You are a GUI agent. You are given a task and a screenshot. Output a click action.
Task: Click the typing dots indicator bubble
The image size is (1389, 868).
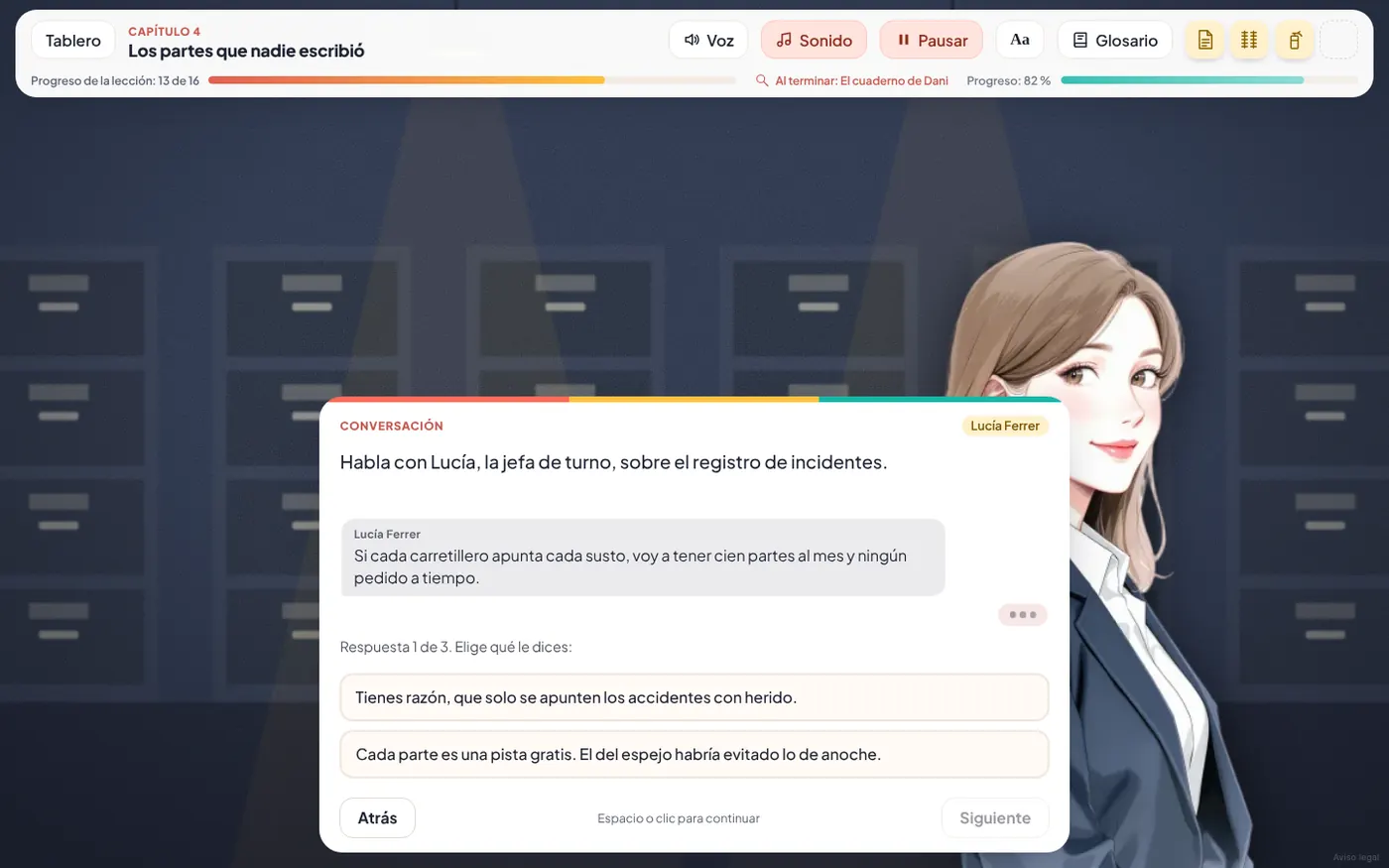click(x=1023, y=615)
